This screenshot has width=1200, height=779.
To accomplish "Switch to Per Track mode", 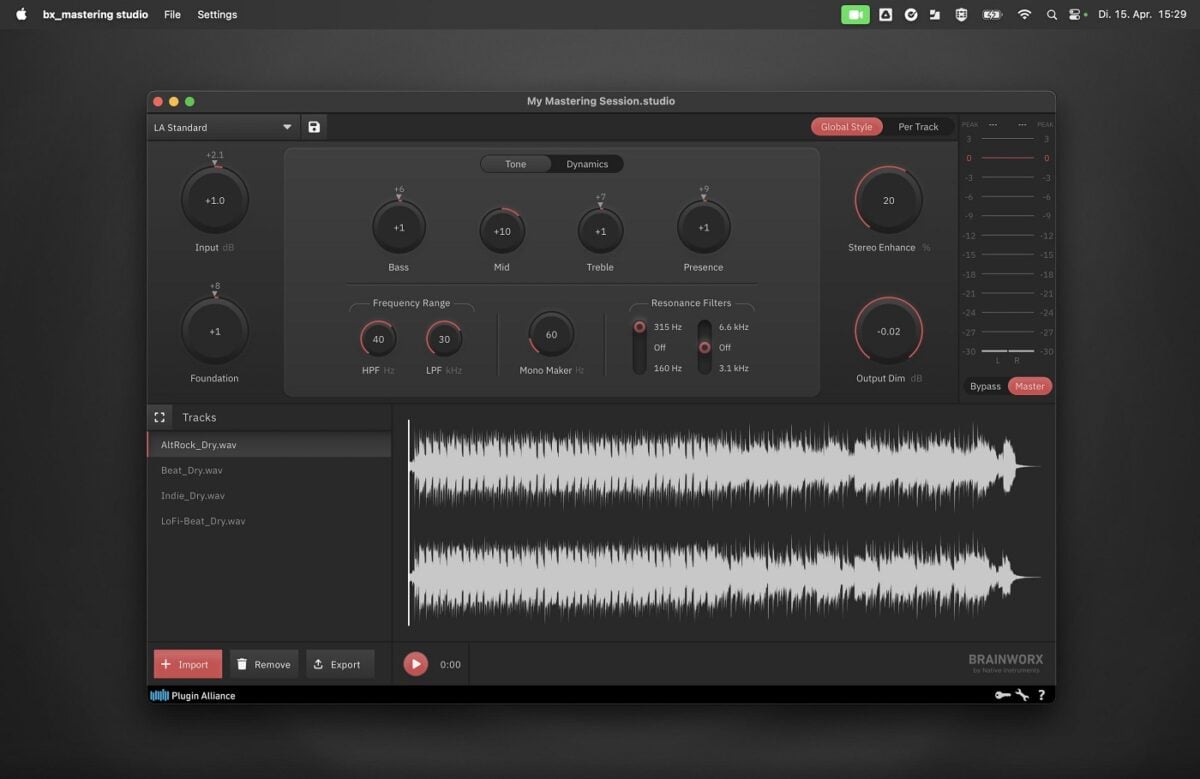I will point(917,126).
